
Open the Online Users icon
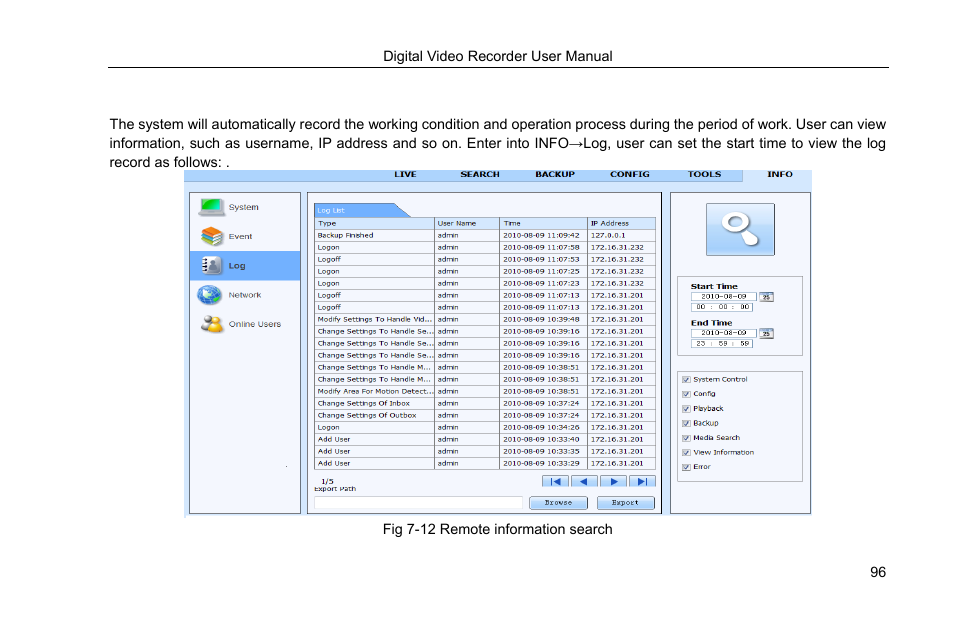coord(211,324)
